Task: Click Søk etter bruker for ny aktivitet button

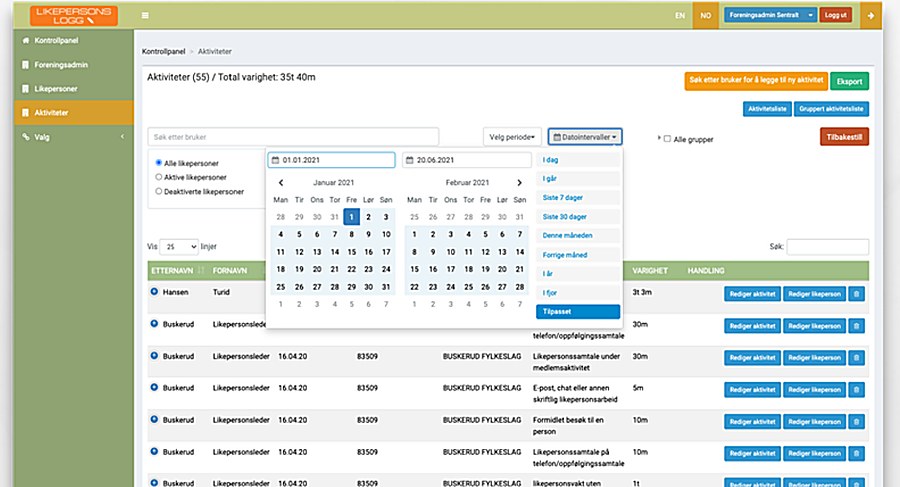Action: click(756, 80)
